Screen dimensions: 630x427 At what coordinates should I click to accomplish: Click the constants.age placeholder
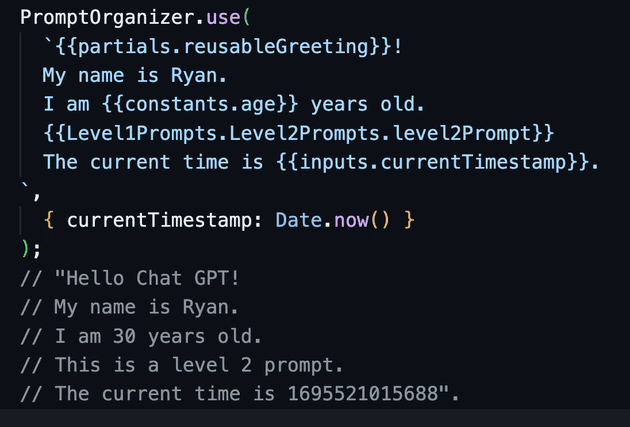200,105
